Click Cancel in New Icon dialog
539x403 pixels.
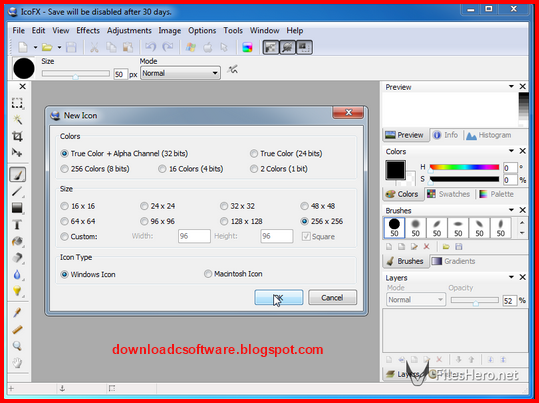(332, 297)
